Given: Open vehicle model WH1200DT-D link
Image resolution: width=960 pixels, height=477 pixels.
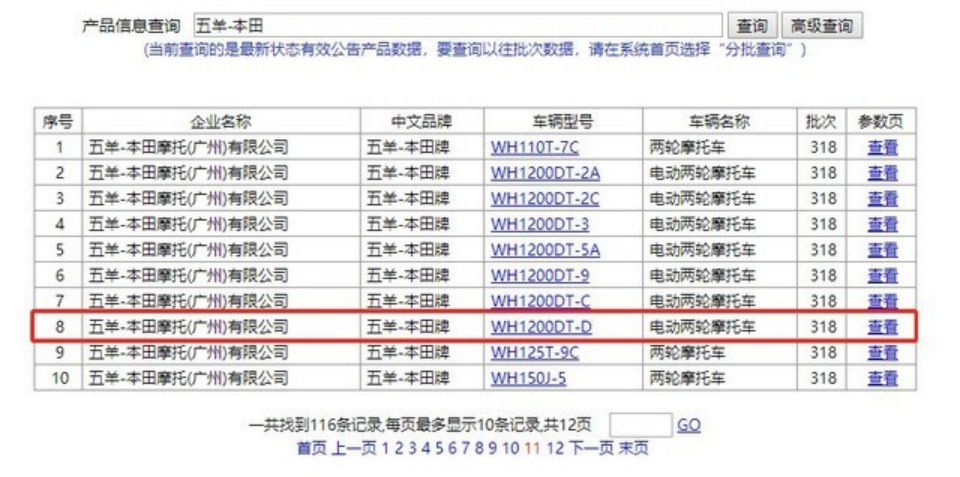Looking at the screenshot, I should point(541,327).
